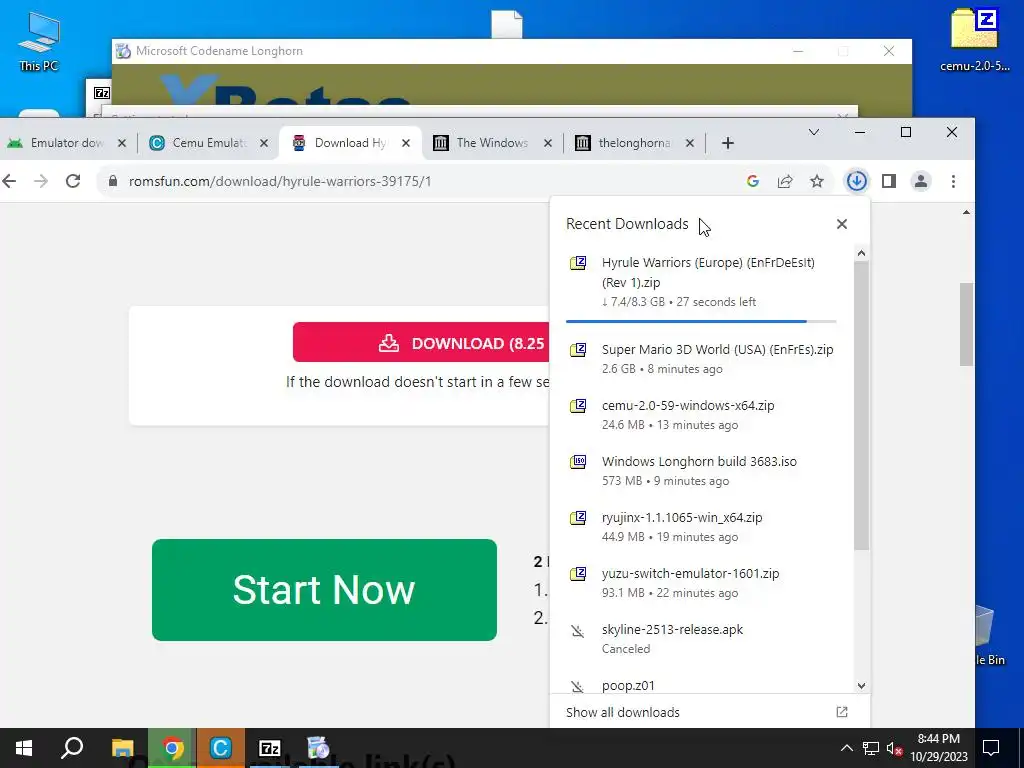Open the This PC desktop icon
Screen dimensions: 1024x768
[x=39, y=40]
